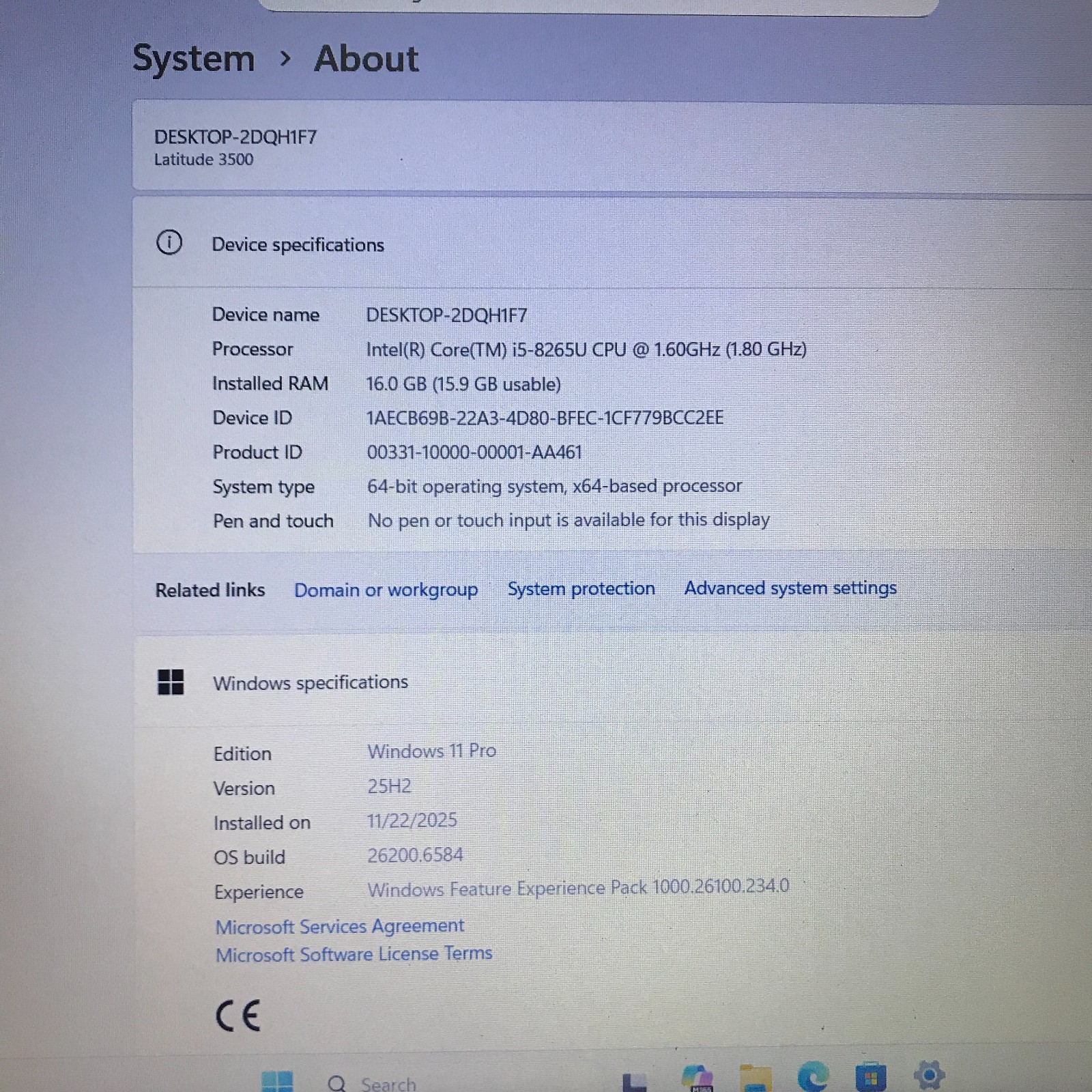Image resolution: width=1092 pixels, height=1092 pixels.
Task: Launch Microsoft Edge from the taskbar
Action: 812,1076
